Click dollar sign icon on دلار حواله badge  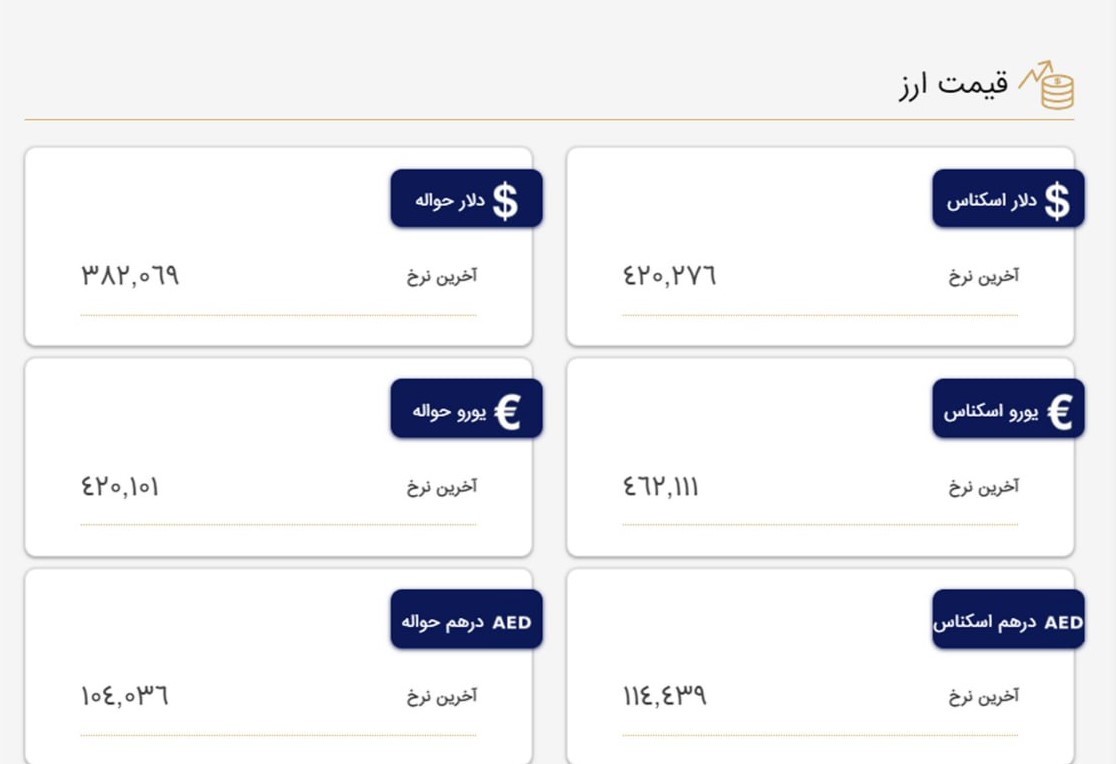(x=505, y=200)
